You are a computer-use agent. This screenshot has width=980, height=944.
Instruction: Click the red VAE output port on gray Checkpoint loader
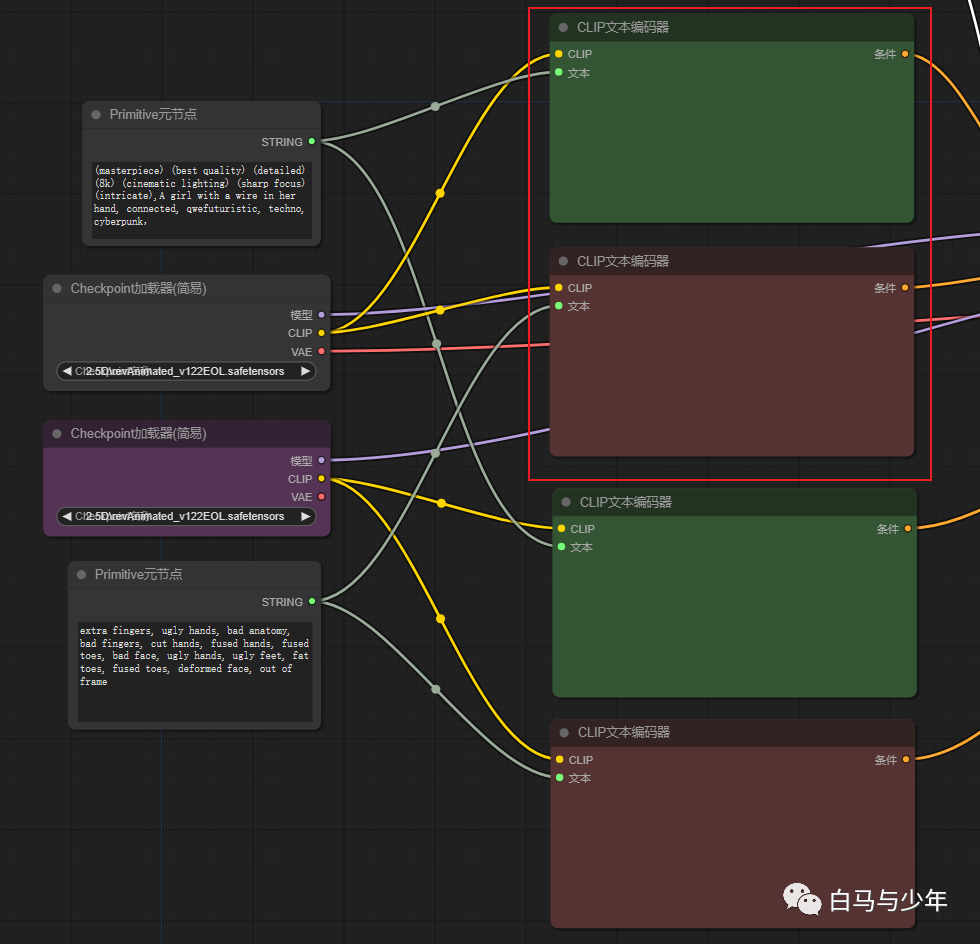point(321,352)
